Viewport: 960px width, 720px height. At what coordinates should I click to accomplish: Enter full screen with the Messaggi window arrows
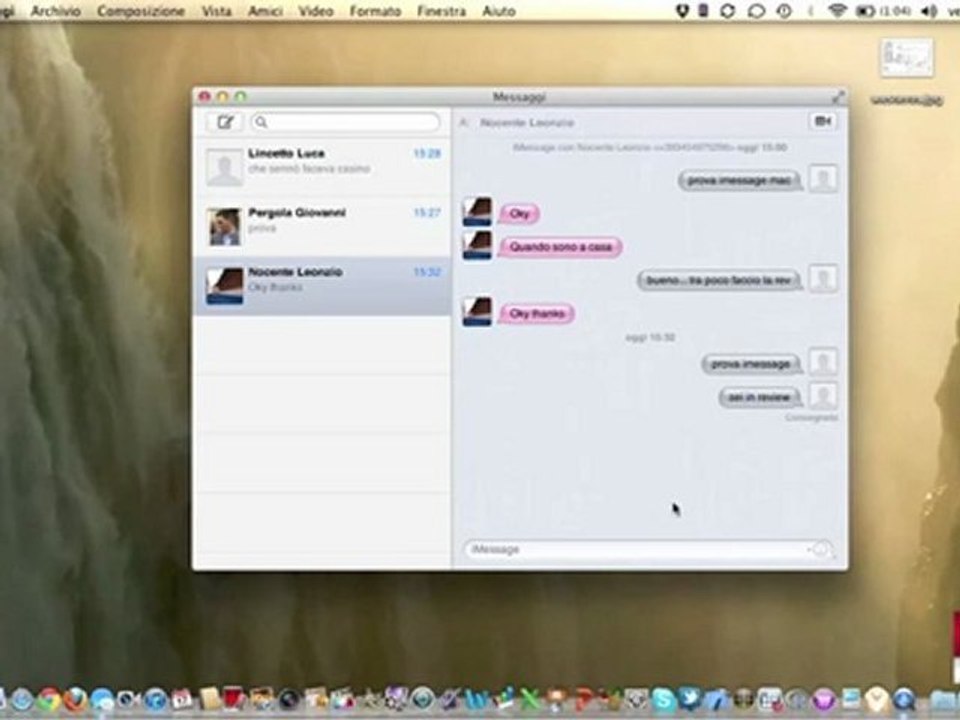pyautogui.click(x=838, y=97)
